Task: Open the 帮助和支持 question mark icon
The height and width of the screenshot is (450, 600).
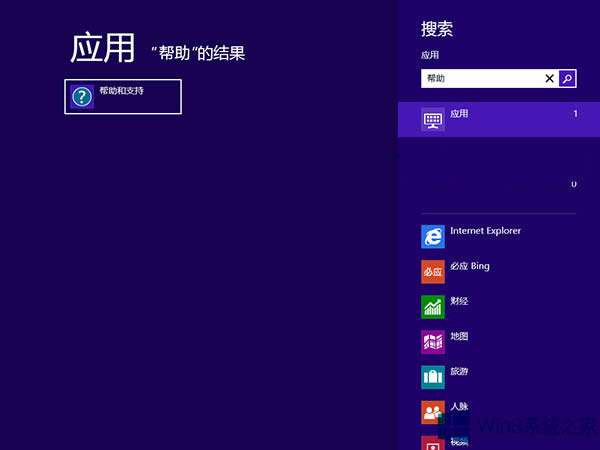Action: click(82, 96)
